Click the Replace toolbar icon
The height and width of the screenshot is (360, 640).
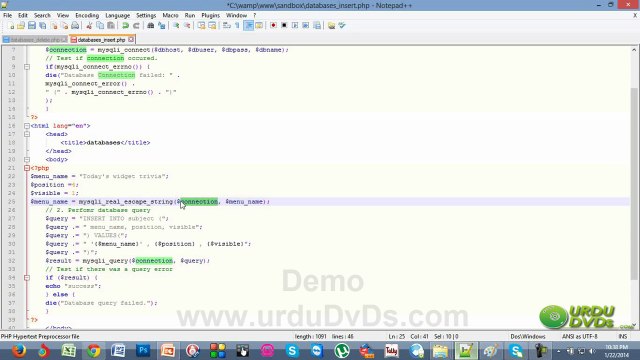tap(162, 26)
